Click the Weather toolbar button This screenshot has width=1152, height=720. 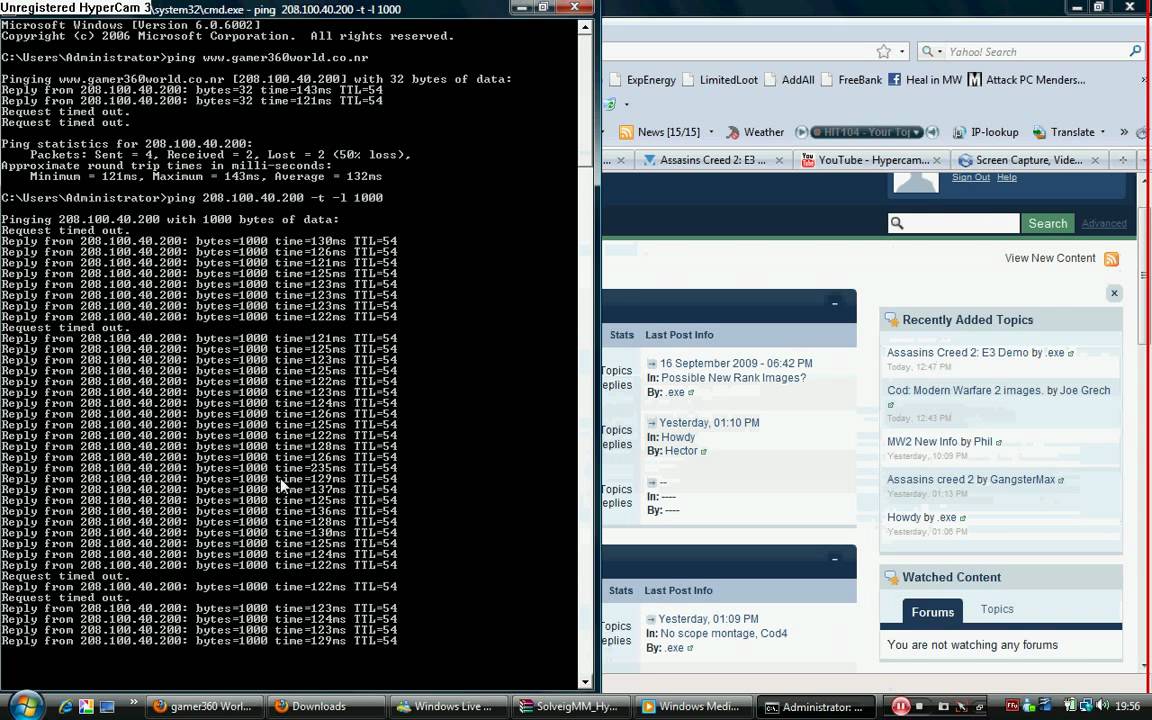point(755,132)
